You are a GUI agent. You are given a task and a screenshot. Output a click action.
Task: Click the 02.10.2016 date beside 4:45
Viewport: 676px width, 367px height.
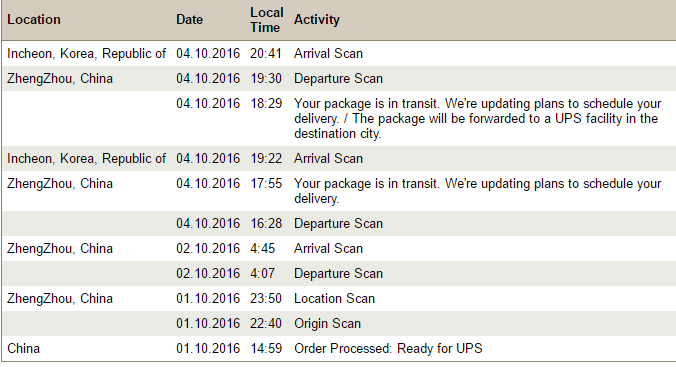click(208, 248)
